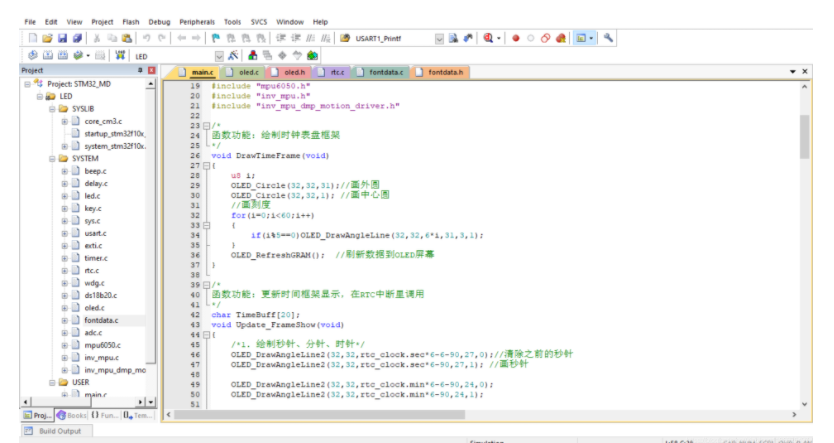Switch to the Books panel tab

tap(71, 415)
